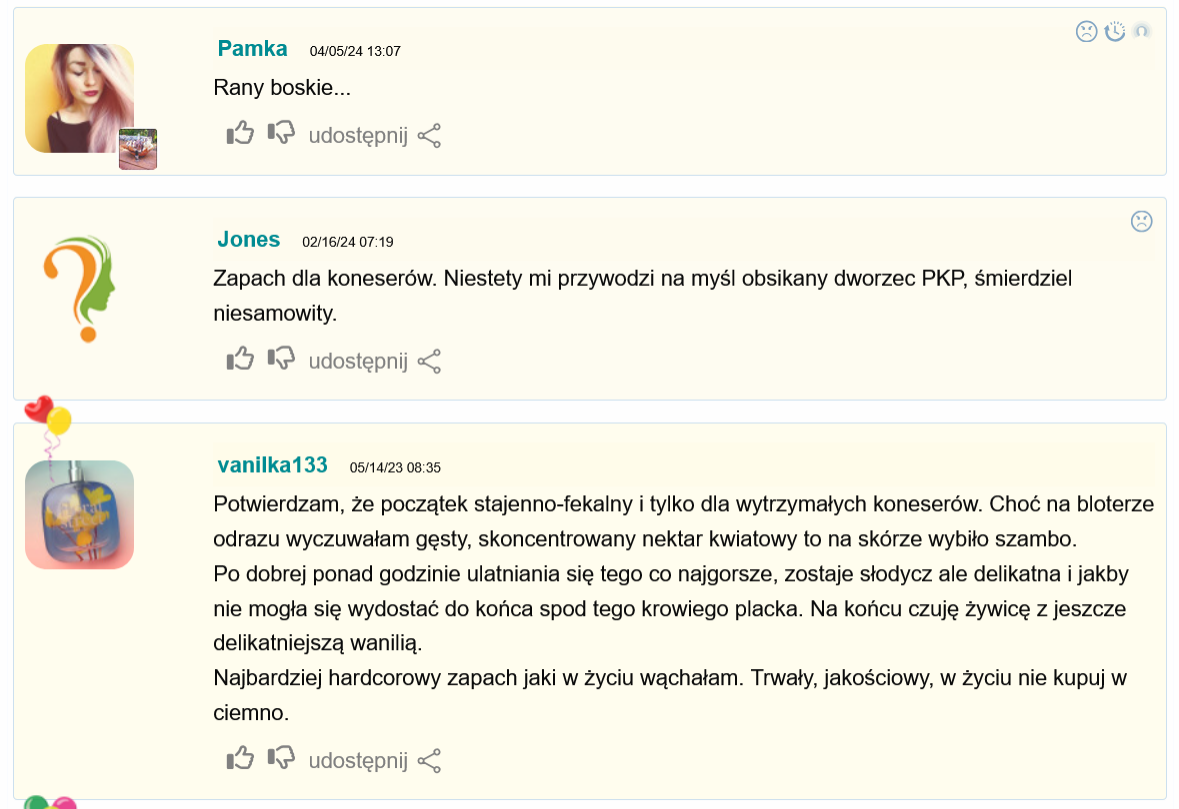
Task: Click share network icon on vanilka133's review
Action: [429, 761]
